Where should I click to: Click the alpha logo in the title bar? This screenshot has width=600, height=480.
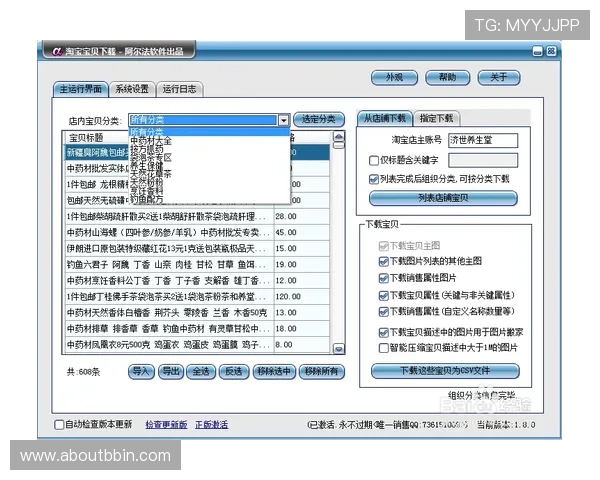[57, 51]
